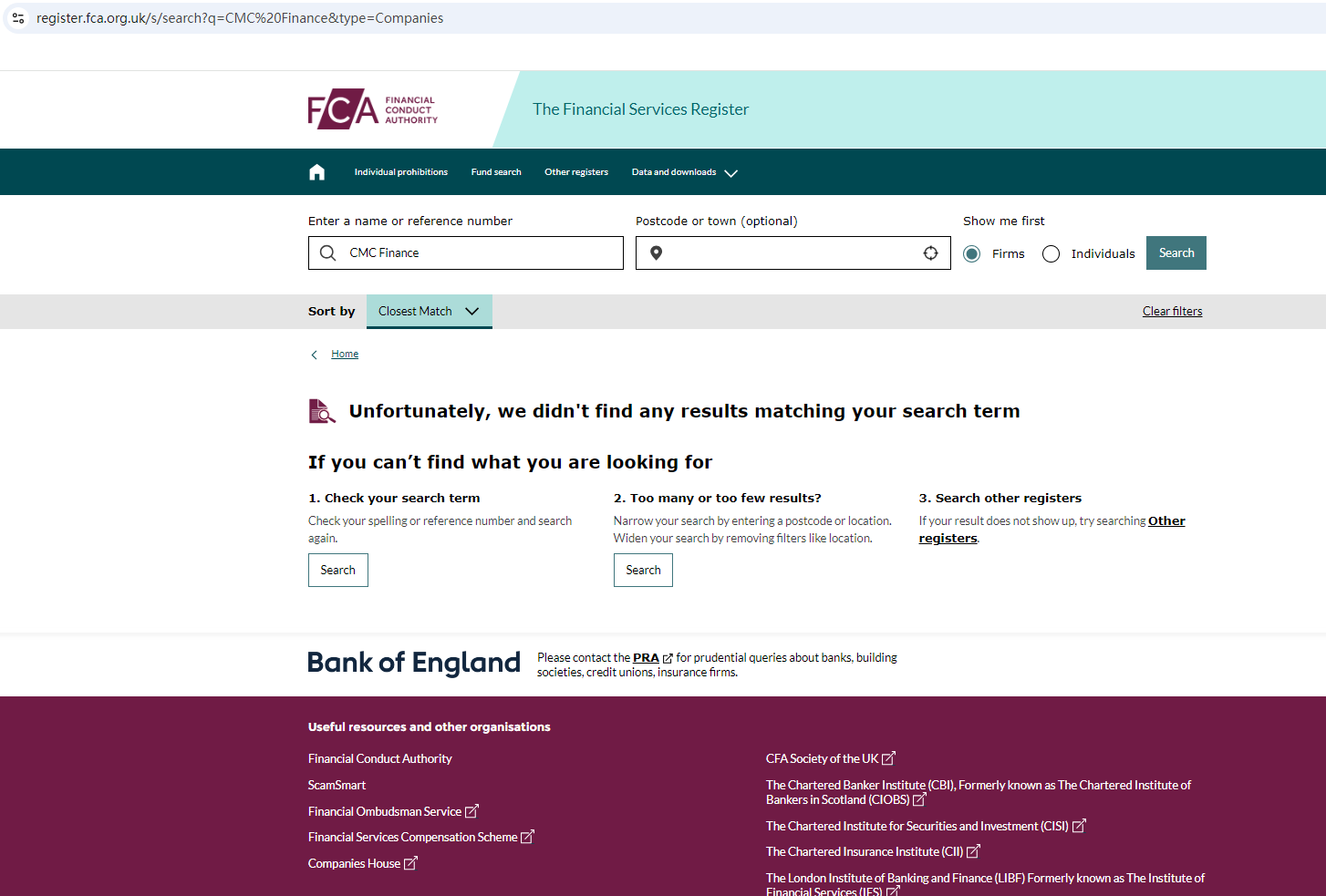Click 'Useful resources and other organisations' heading
Screen dimensions: 1326x896
[430, 726]
